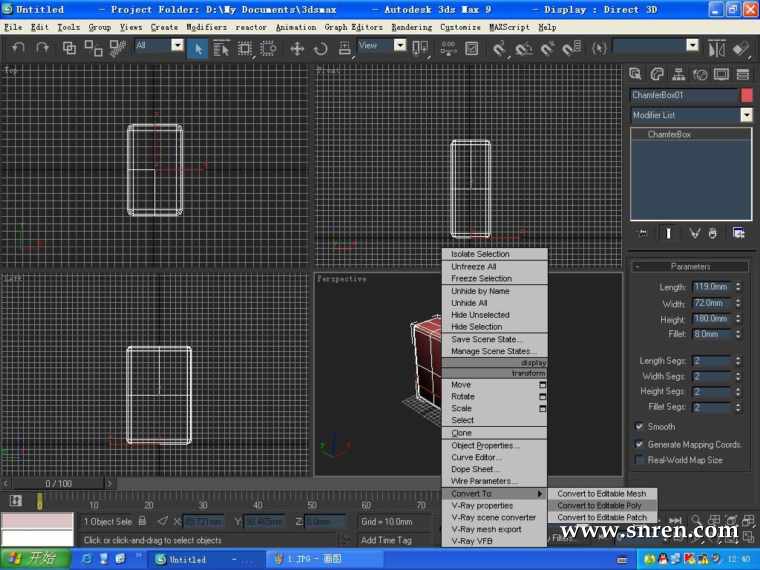Toggle the Angle Snap icon
This screenshot has width=760, height=570.
pyautogui.click(x=523, y=48)
